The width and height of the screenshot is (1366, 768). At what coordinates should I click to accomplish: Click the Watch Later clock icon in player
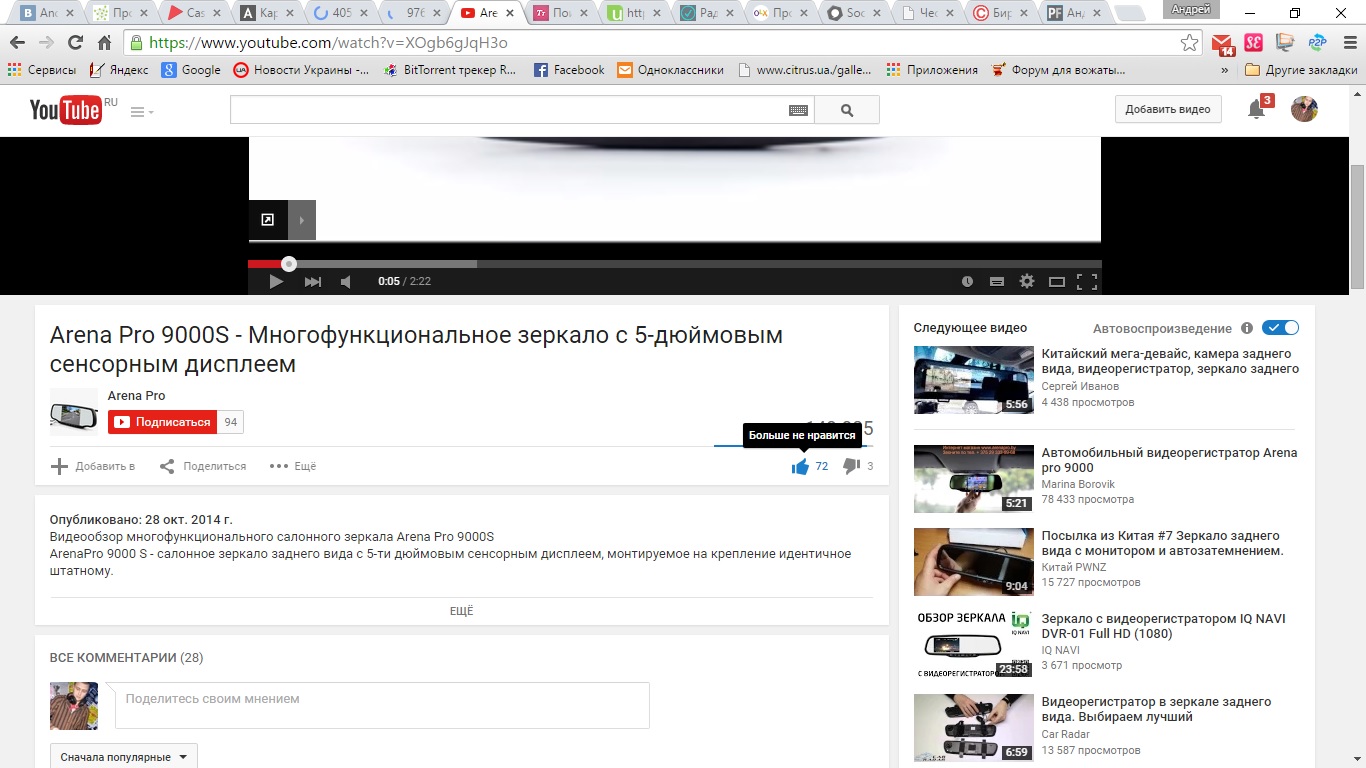tap(967, 282)
